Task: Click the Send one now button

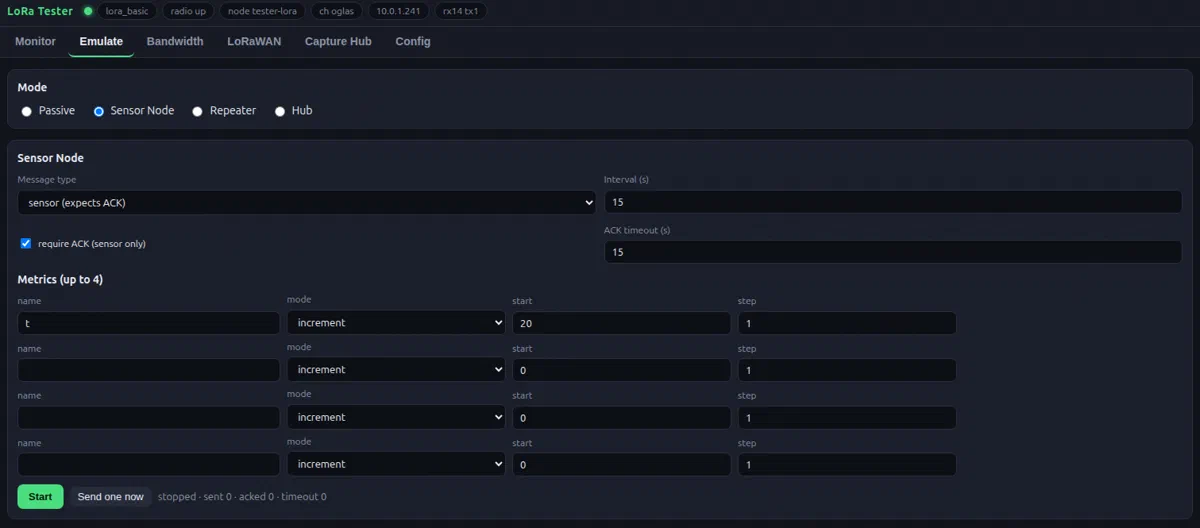Action: pyautogui.click(x=110, y=497)
